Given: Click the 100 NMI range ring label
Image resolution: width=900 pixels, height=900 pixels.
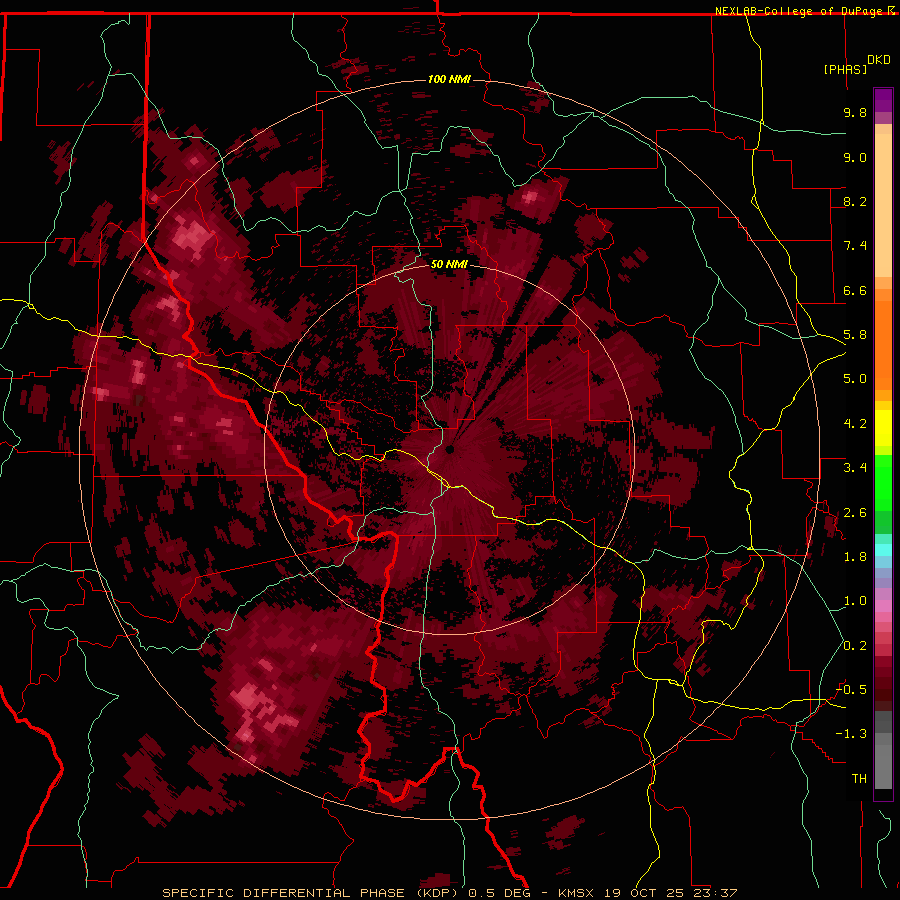Looking at the screenshot, I should point(449,79).
